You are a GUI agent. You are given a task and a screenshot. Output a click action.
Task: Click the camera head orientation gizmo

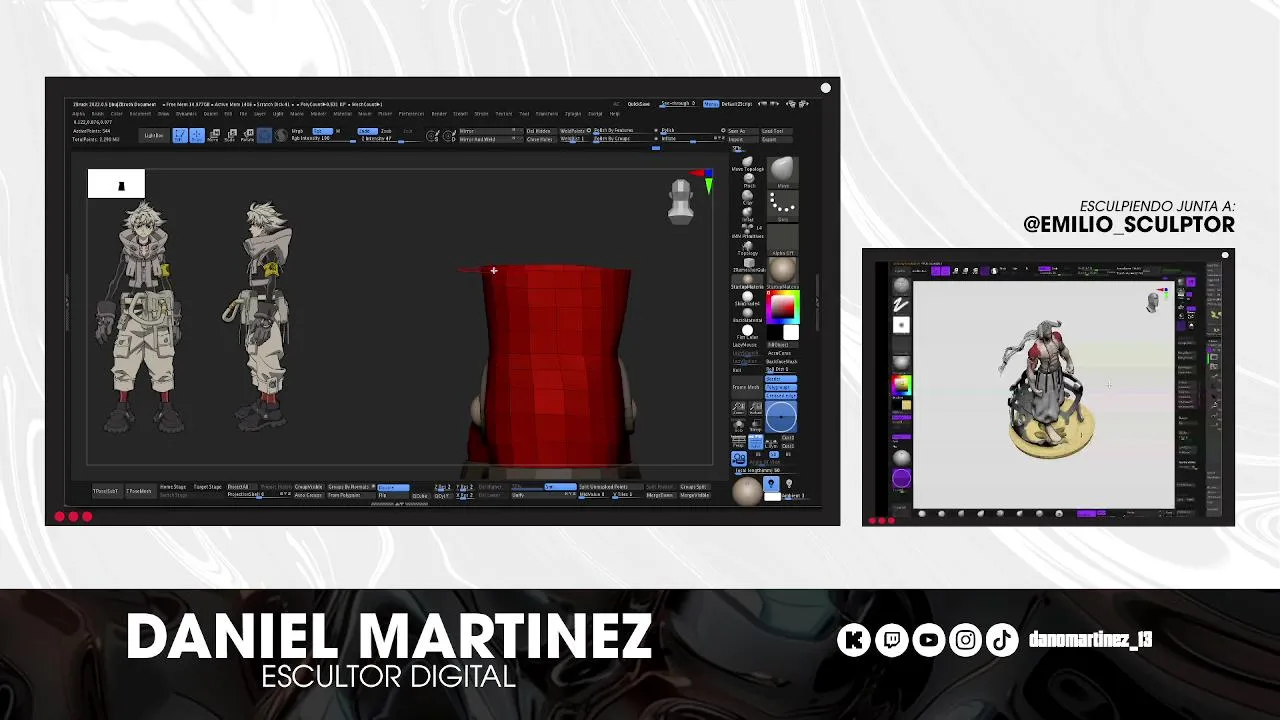point(681,199)
